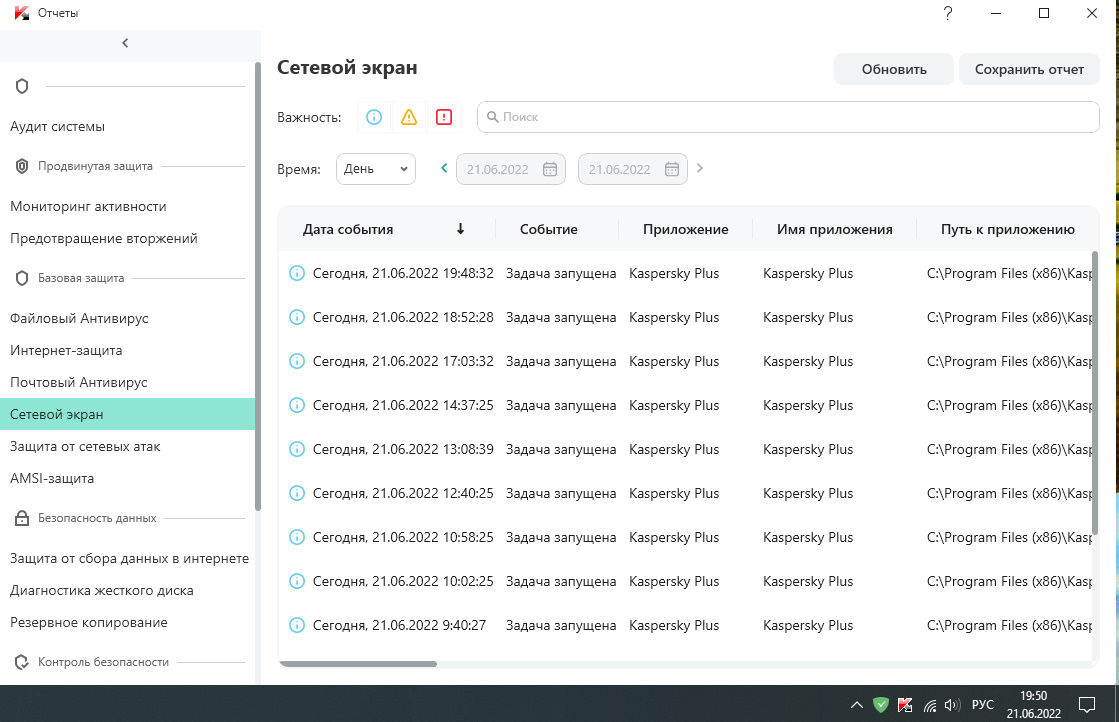Open Предотвращение вторжений report
This screenshot has width=1119, height=722.
103,238
